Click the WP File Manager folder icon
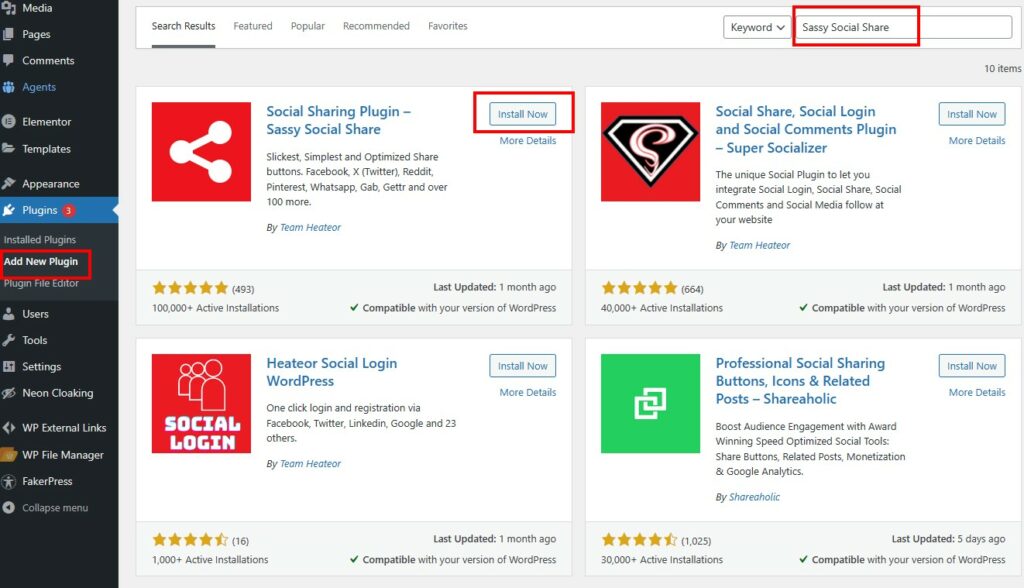Viewport: 1024px width, 588px height. point(8,455)
